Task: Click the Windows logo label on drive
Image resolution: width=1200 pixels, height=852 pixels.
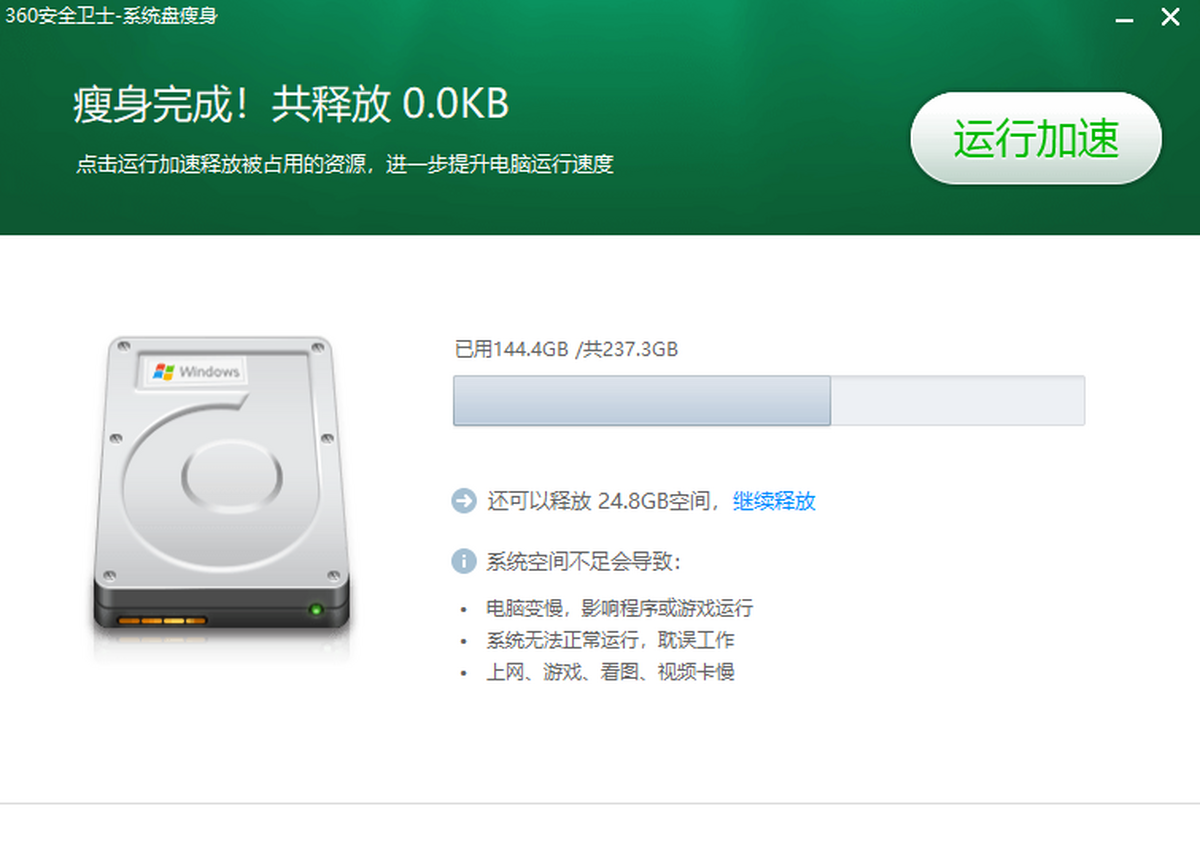Action: click(197, 371)
